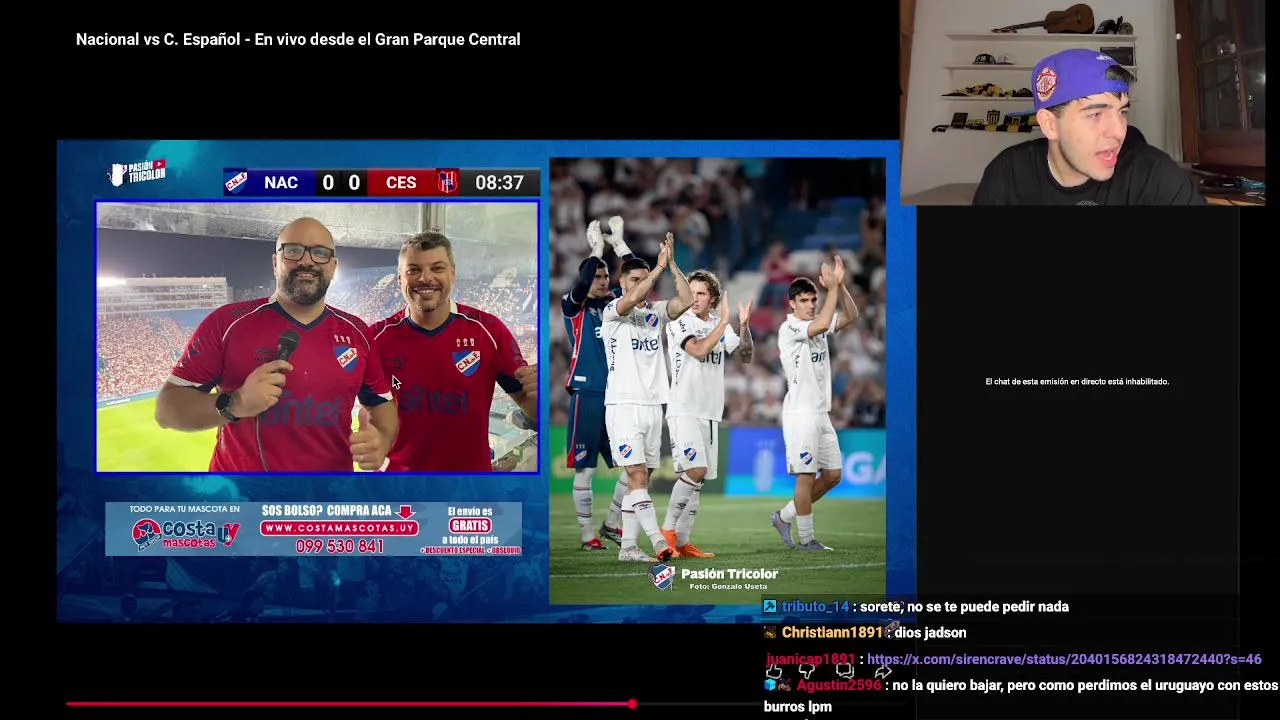Click the CES team label on scoreboard
The width and height of the screenshot is (1280, 720).
401,183
